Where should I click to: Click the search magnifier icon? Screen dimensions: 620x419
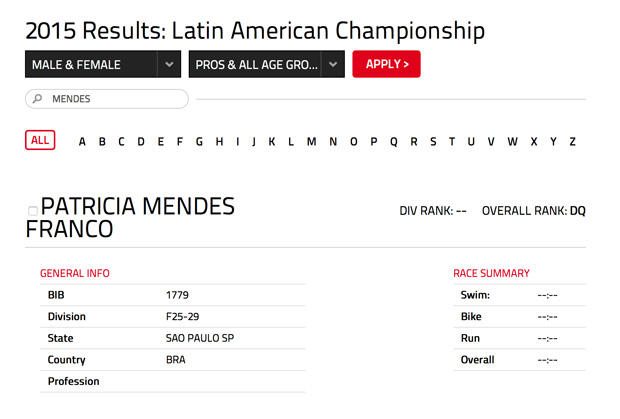click(38, 99)
